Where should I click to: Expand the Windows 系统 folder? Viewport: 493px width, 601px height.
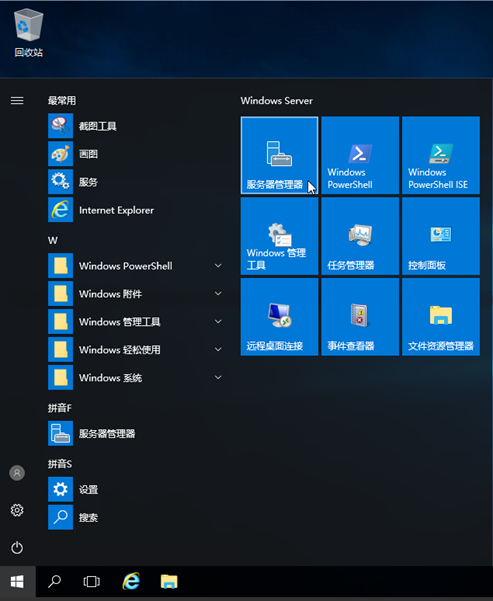[136, 378]
